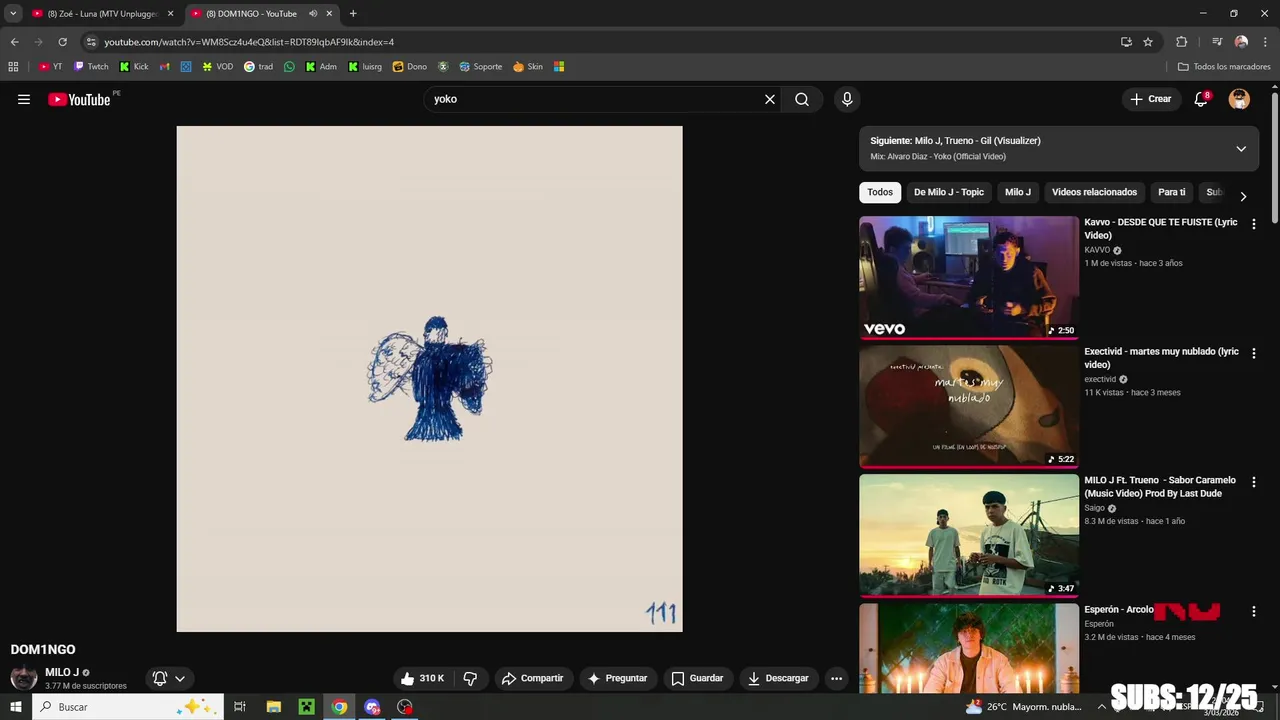1280x720 pixels.
Task: Open more actions ellipsis under video
Action: (x=836, y=678)
